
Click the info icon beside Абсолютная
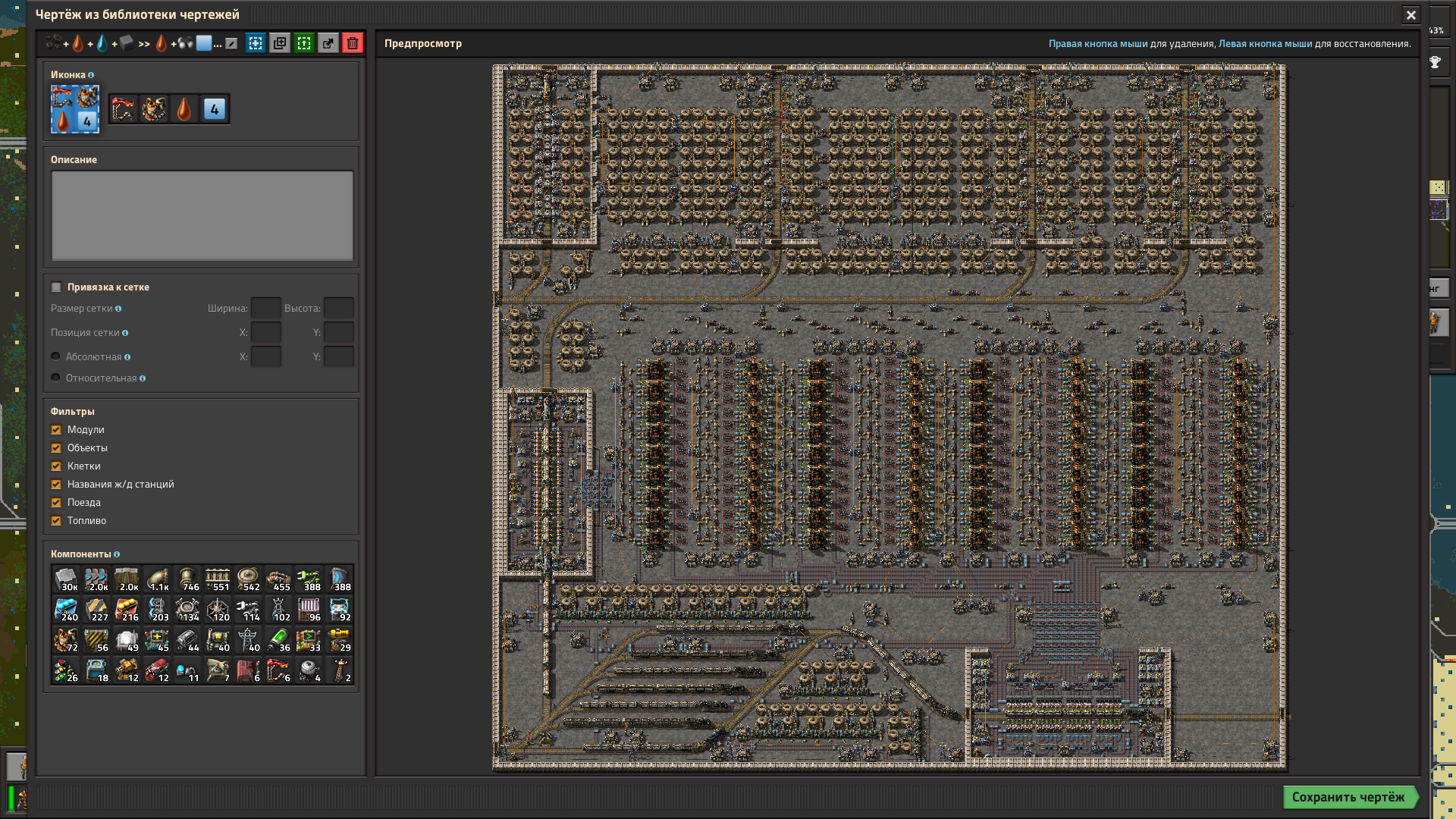tap(127, 357)
